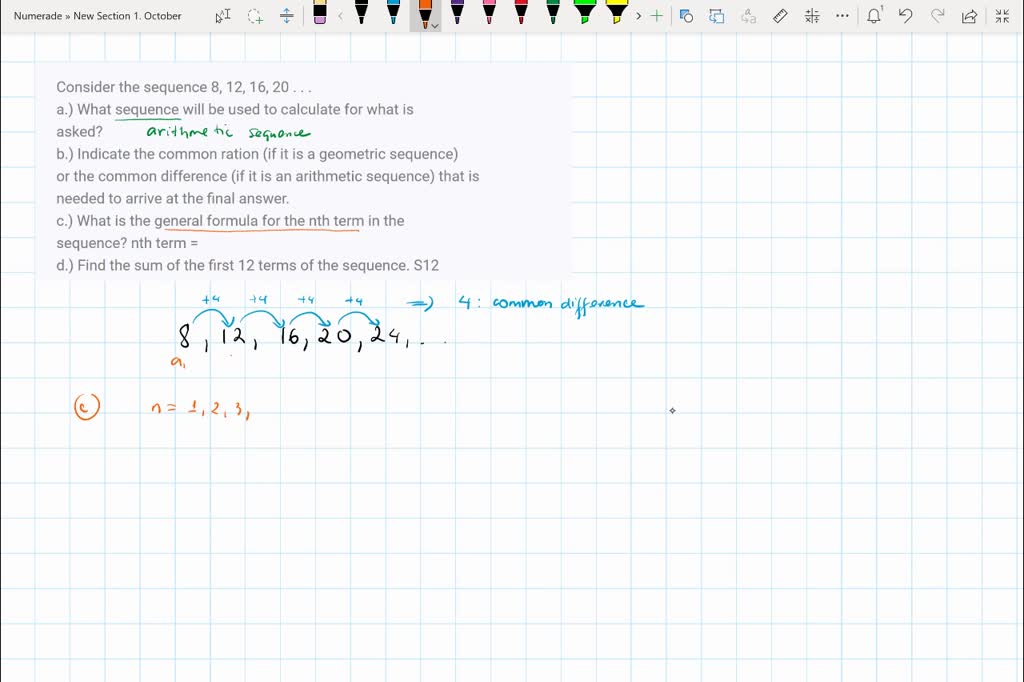
Task: Open the ink-to-math tool
Action: 811,15
